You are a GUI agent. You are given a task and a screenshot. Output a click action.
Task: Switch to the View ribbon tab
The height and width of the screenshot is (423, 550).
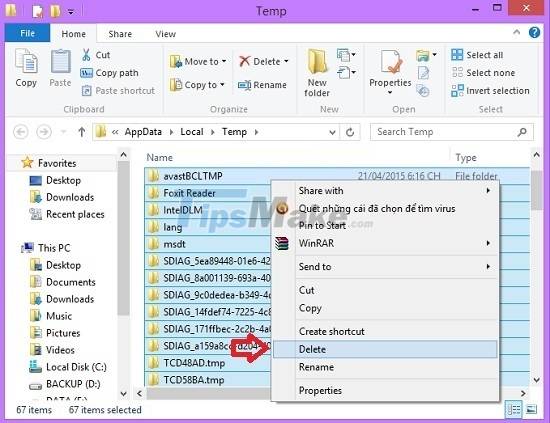[166, 34]
